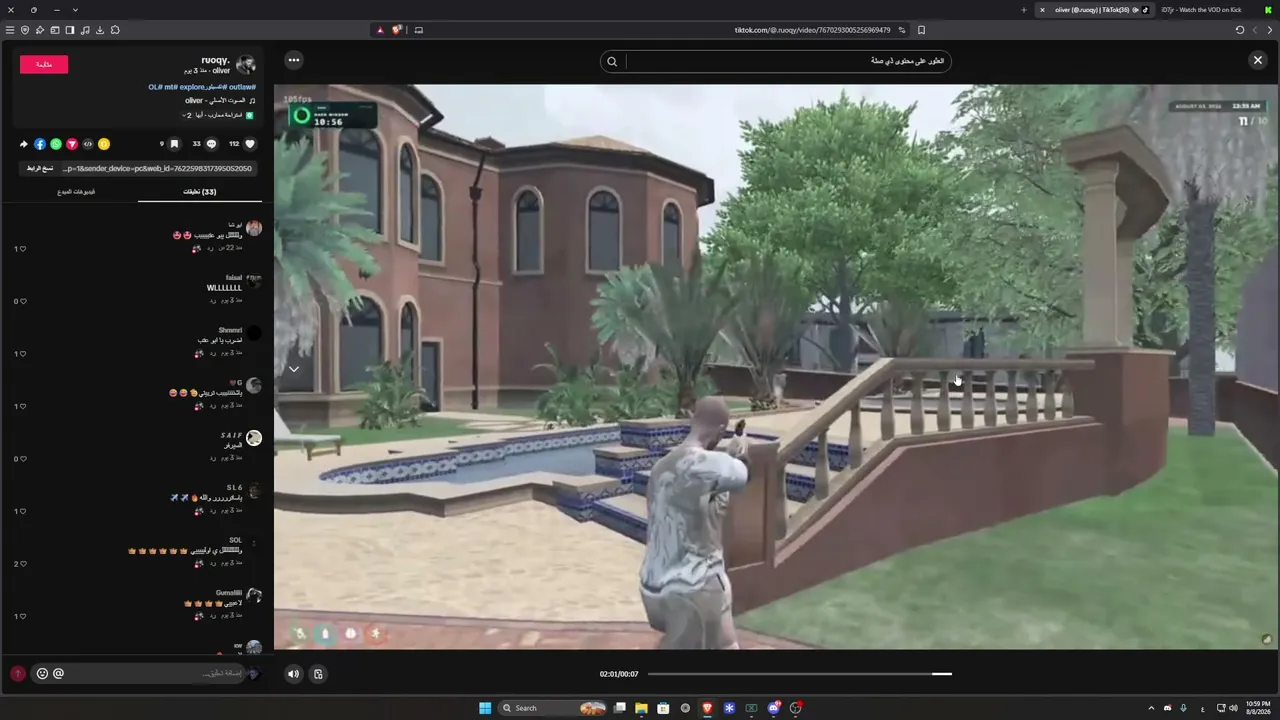Screen dimensions: 1280x720
Task: Open the extensions puzzle-piece icon
Action: (115, 30)
